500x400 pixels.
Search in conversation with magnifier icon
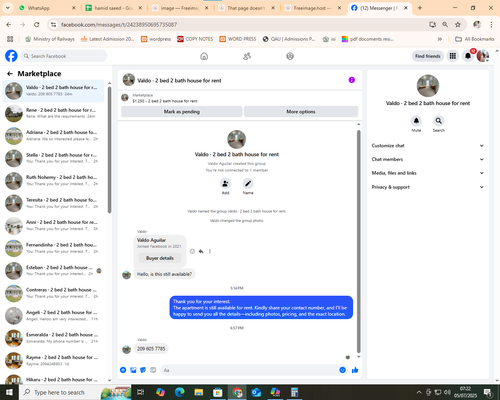tap(439, 121)
